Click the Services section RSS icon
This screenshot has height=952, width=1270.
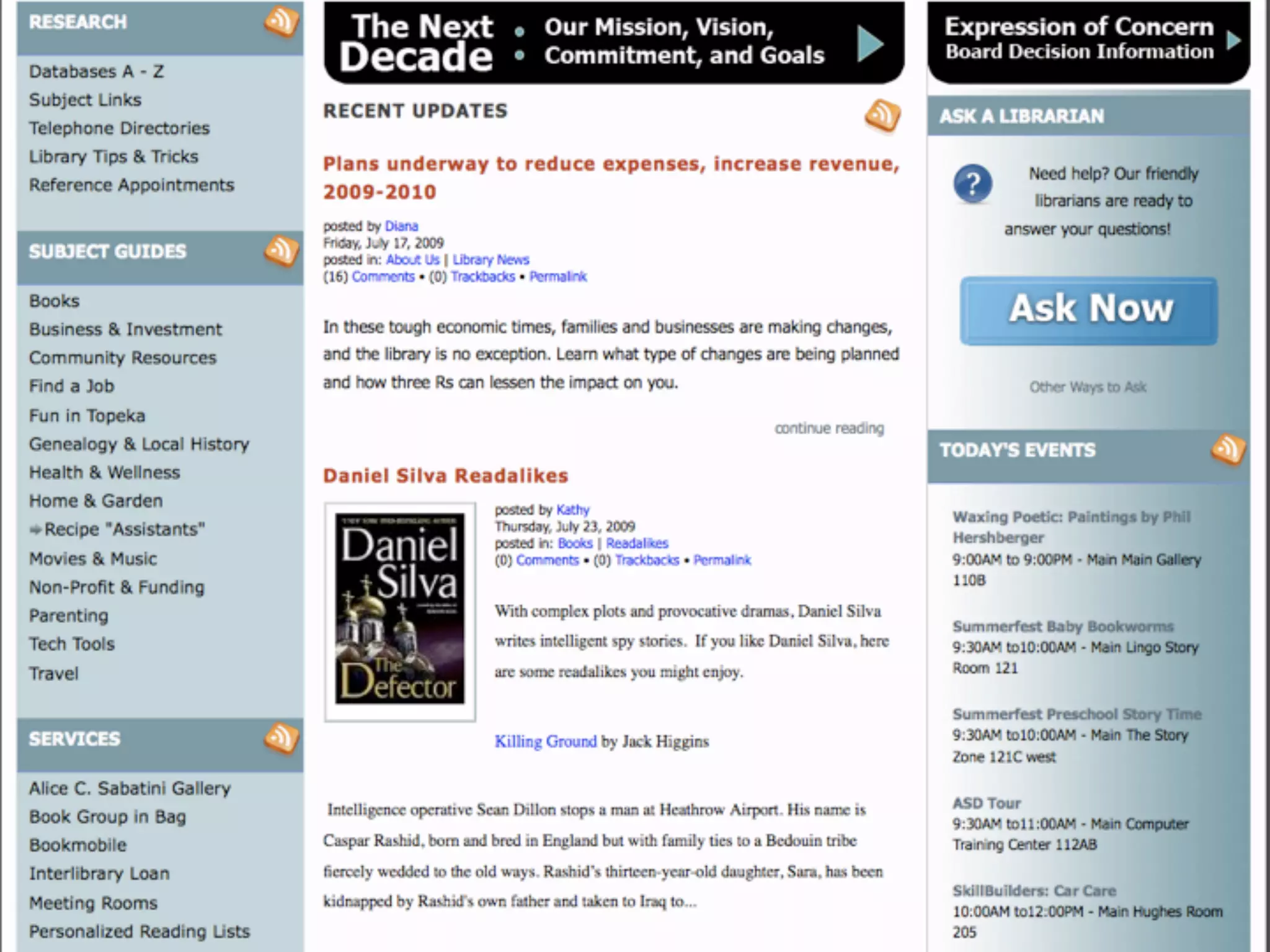[x=281, y=738]
